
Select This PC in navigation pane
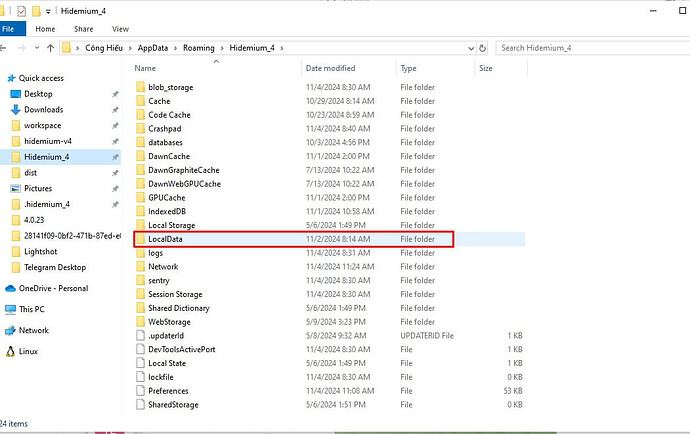click(31, 309)
